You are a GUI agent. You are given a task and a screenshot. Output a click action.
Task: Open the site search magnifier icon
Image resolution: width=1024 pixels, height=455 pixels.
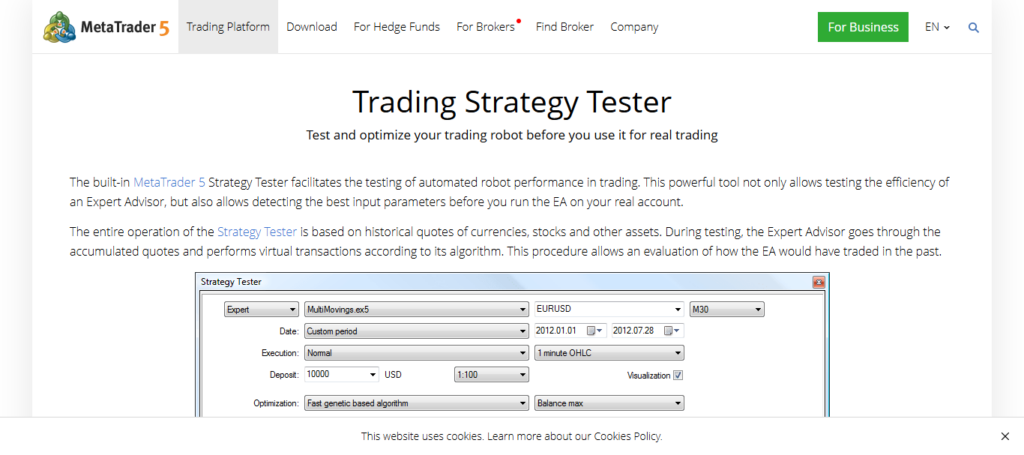pos(974,27)
